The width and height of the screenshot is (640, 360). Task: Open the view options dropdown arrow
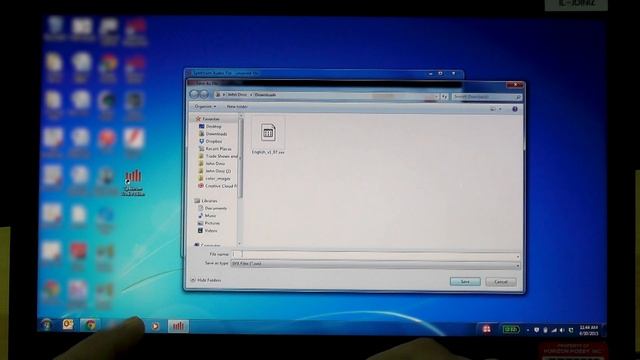[x=500, y=109]
